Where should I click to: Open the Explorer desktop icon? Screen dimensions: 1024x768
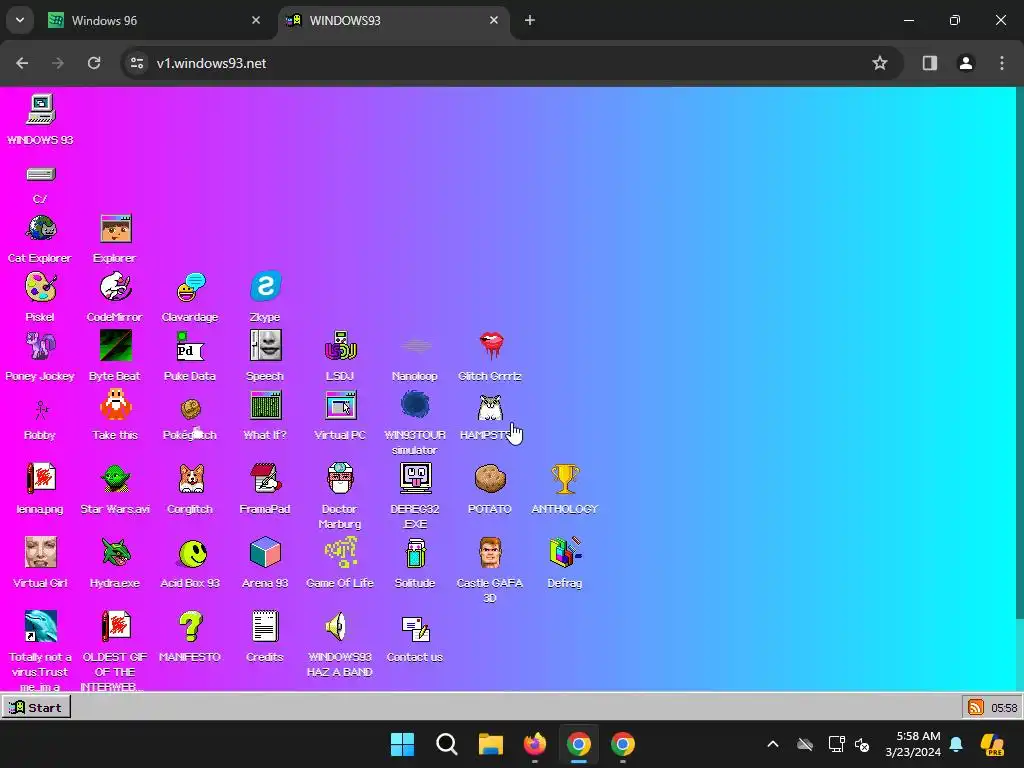[x=116, y=229]
